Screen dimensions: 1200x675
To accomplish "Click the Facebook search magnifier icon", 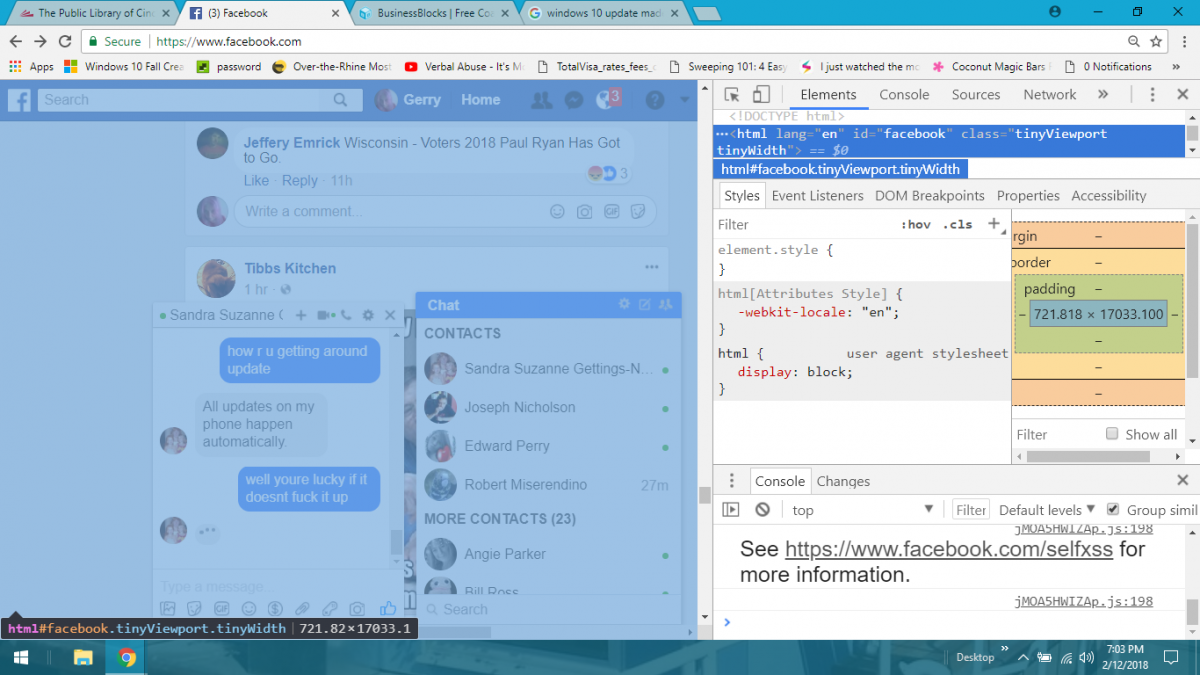I will 340,100.
